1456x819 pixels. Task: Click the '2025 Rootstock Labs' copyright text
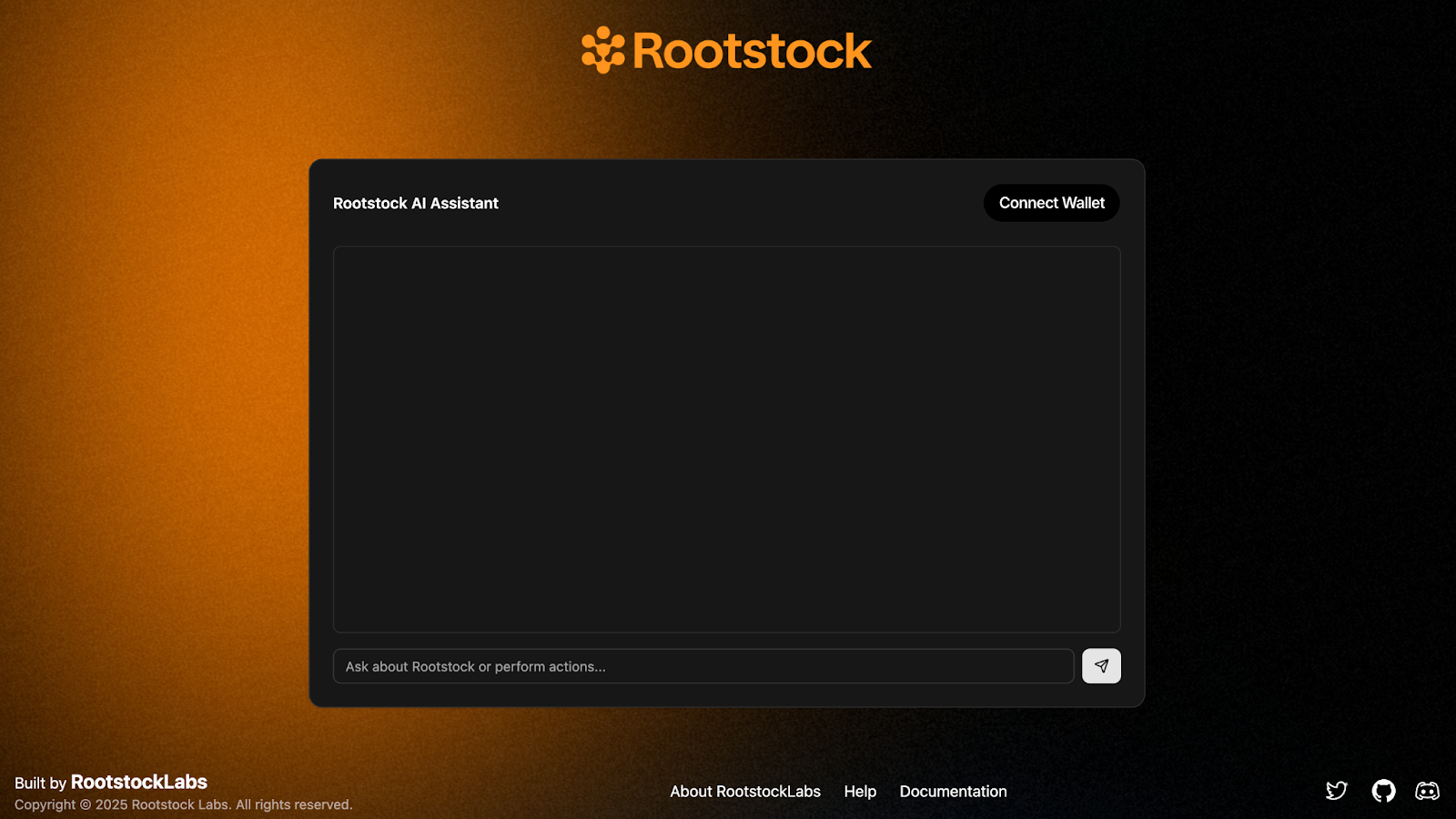[163, 805]
